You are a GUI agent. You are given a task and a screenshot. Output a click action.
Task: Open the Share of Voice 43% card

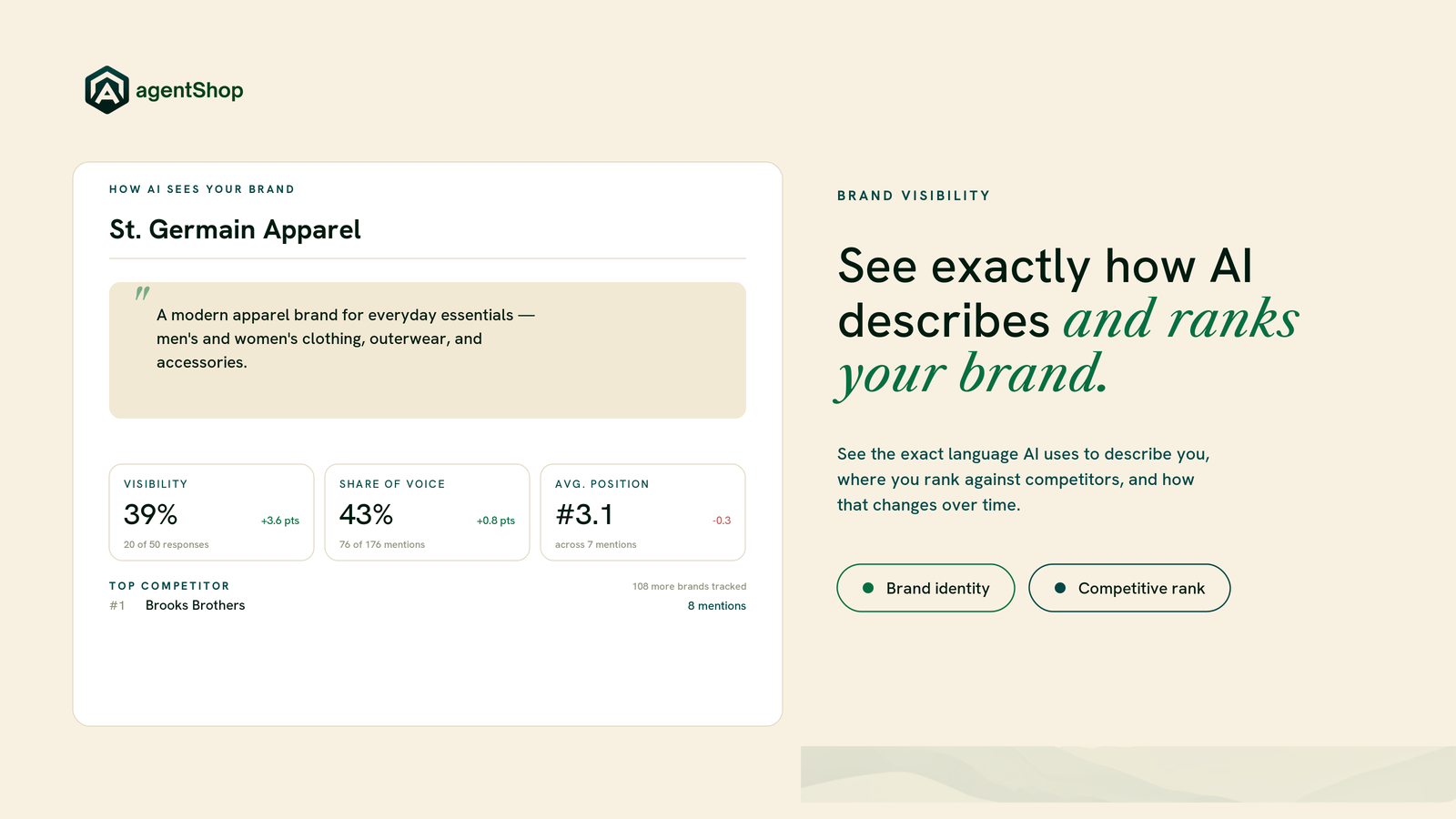(427, 512)
